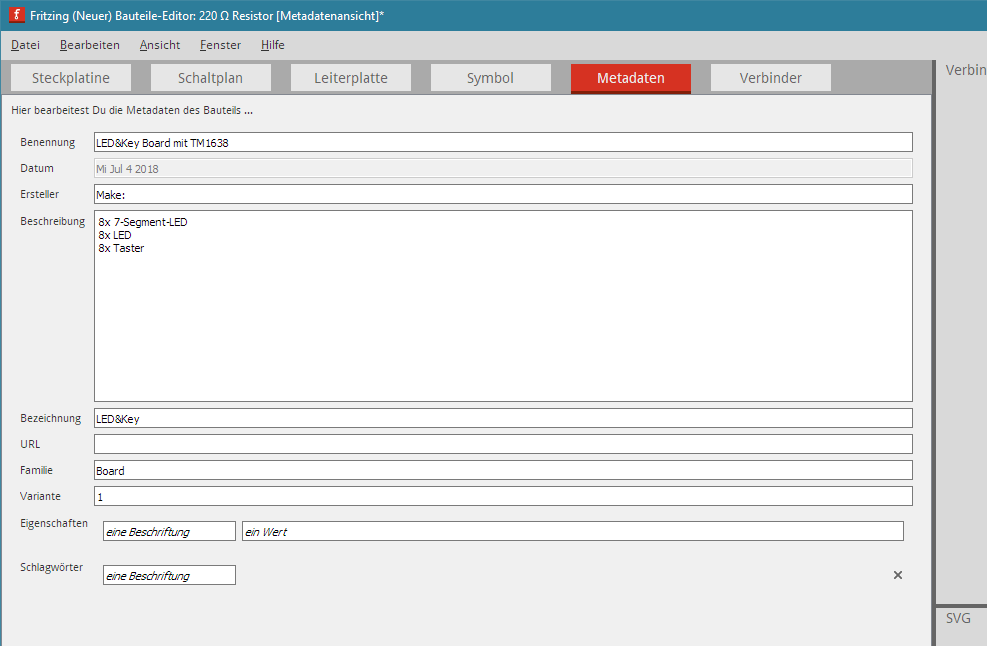Click inside the Beschreibung text area

[503, 306]
